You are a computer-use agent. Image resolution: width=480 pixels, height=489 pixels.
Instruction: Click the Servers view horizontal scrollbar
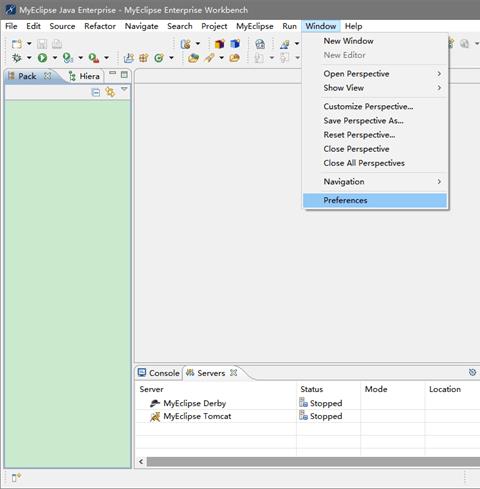point(313,462)
